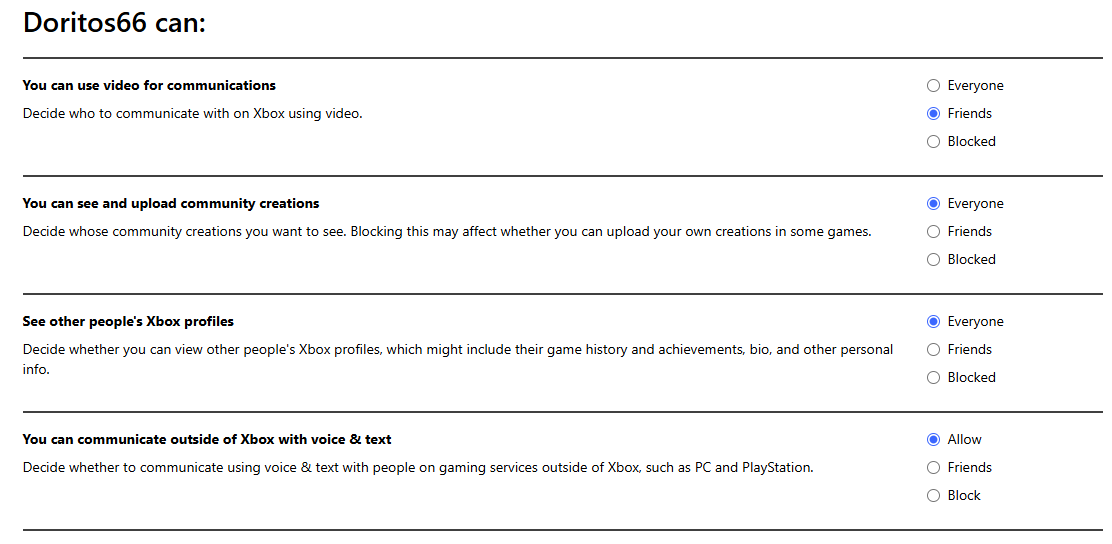1112x544 pixels.
Task: Set community creations to Blocked
Action: point(933,260)
